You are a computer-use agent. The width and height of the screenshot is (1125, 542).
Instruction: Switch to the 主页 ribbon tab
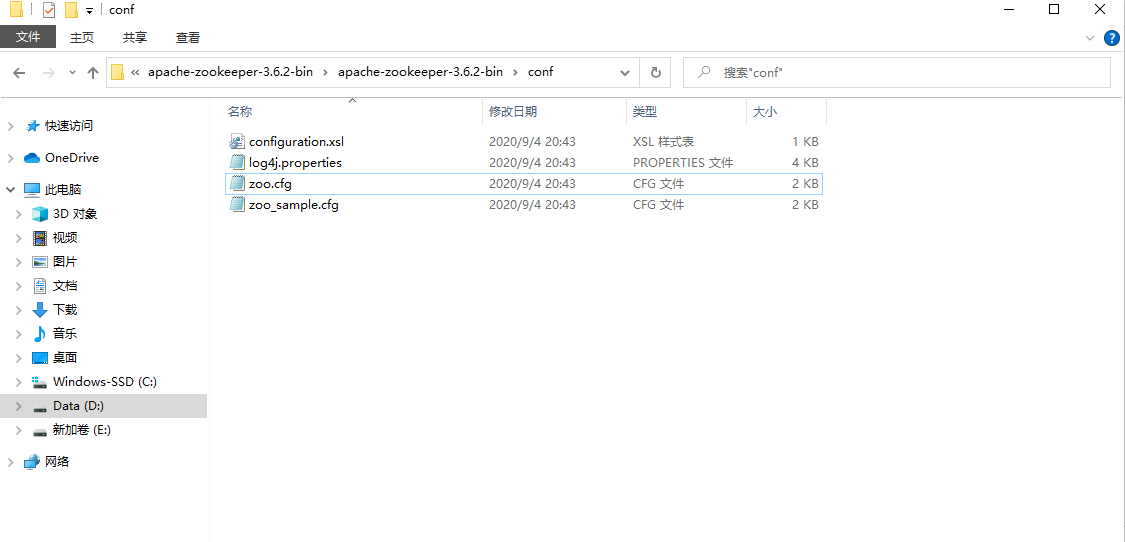[82, 38]
